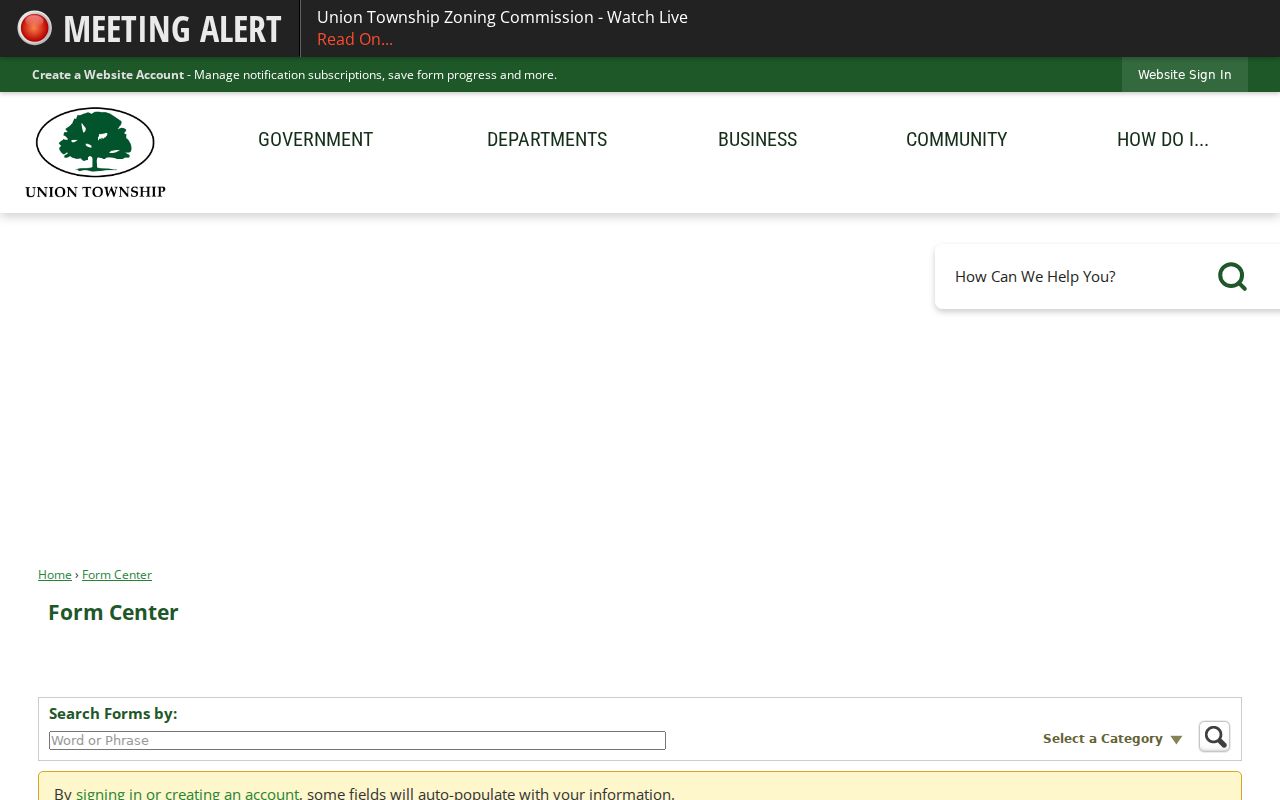The height and width of the screenshot is (800, 1280).
Task: Click the MEETING ALERT heading text
Action: [172, 29]
